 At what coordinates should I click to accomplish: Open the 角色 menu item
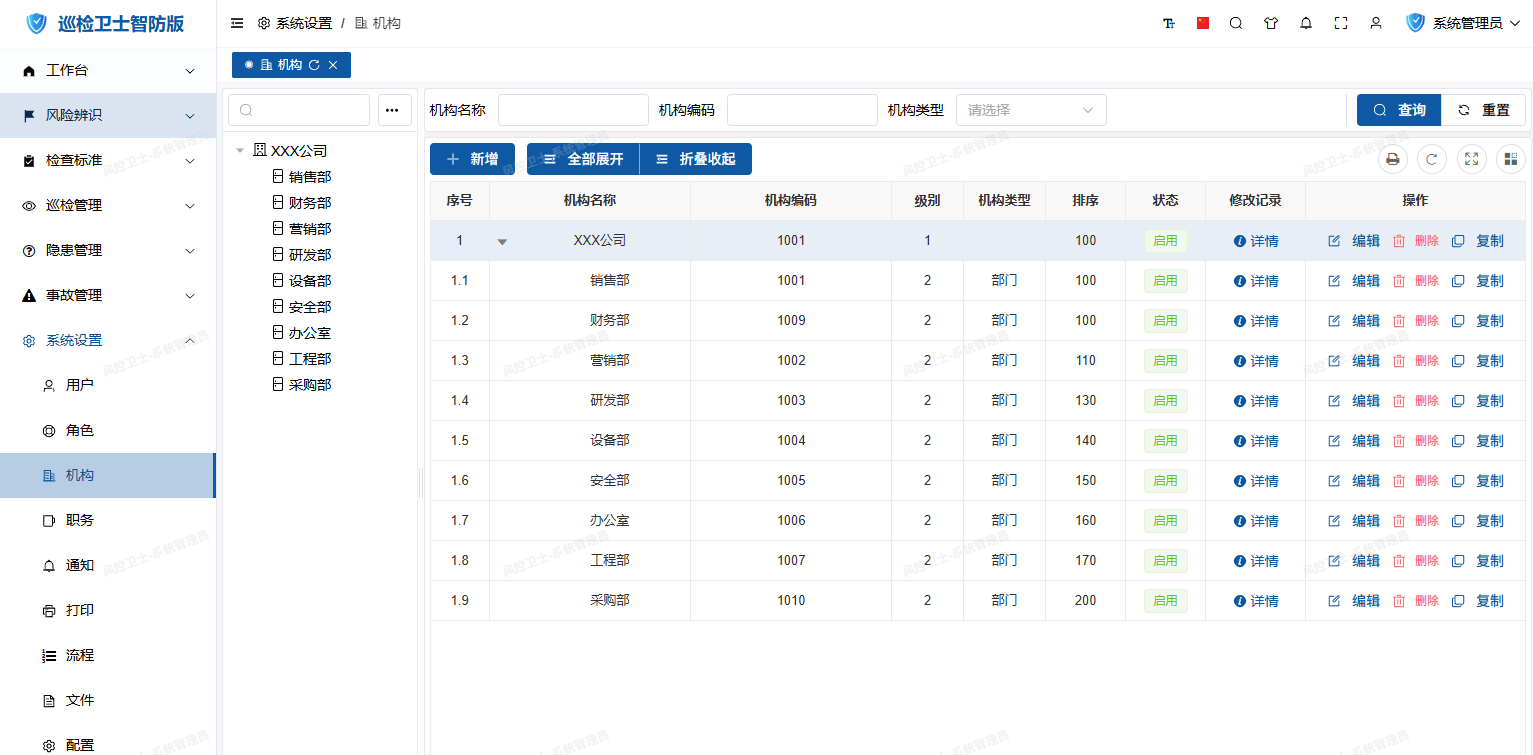tap(108, 430)
